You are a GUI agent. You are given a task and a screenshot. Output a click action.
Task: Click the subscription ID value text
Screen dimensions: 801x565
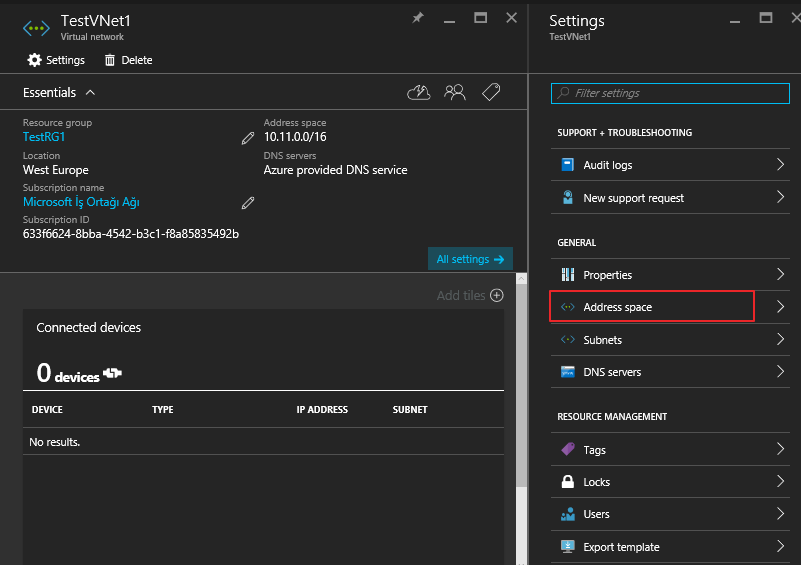point(131,234)
